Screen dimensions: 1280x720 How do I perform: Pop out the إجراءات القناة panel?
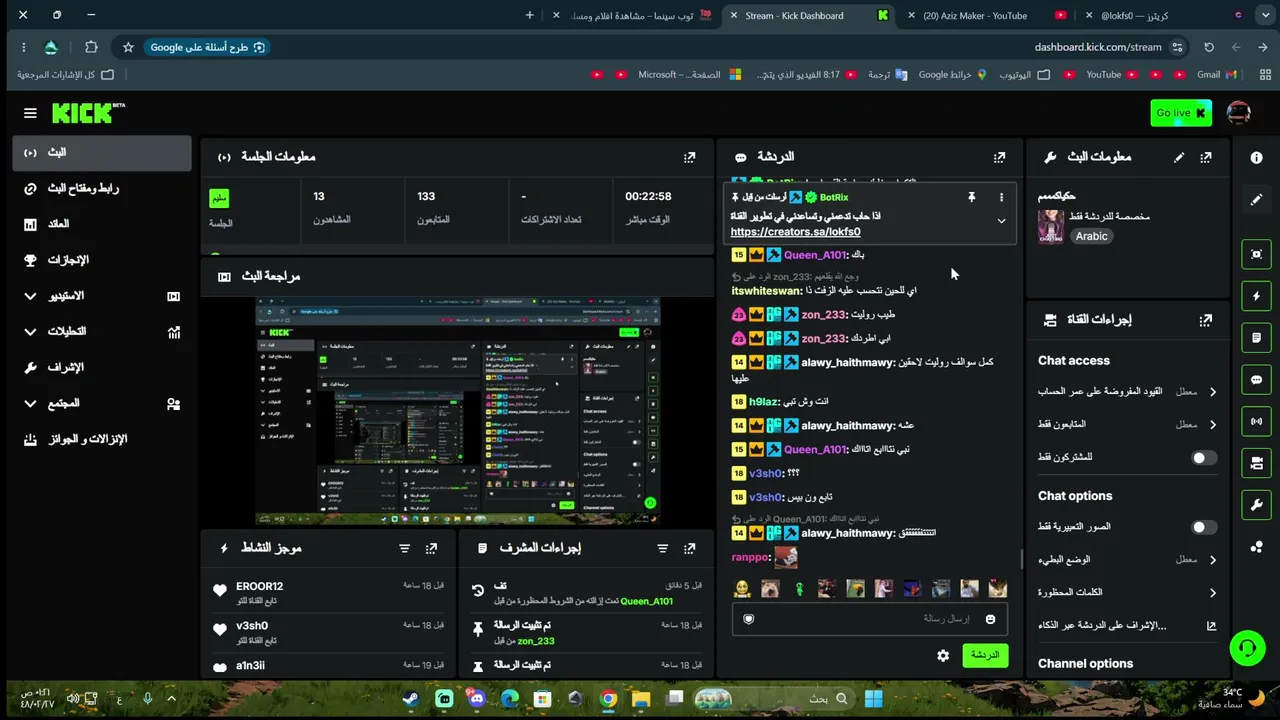[1205, 320]
